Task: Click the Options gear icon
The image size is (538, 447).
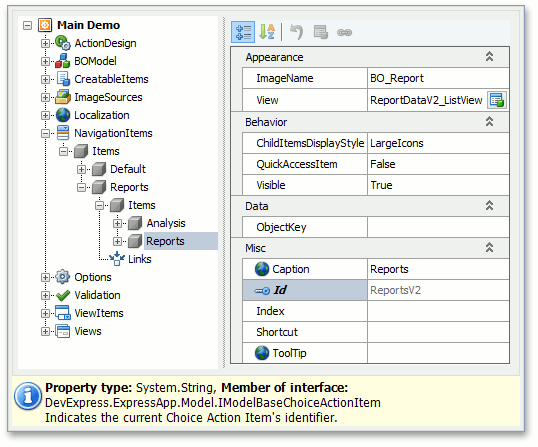Action: 62,277
